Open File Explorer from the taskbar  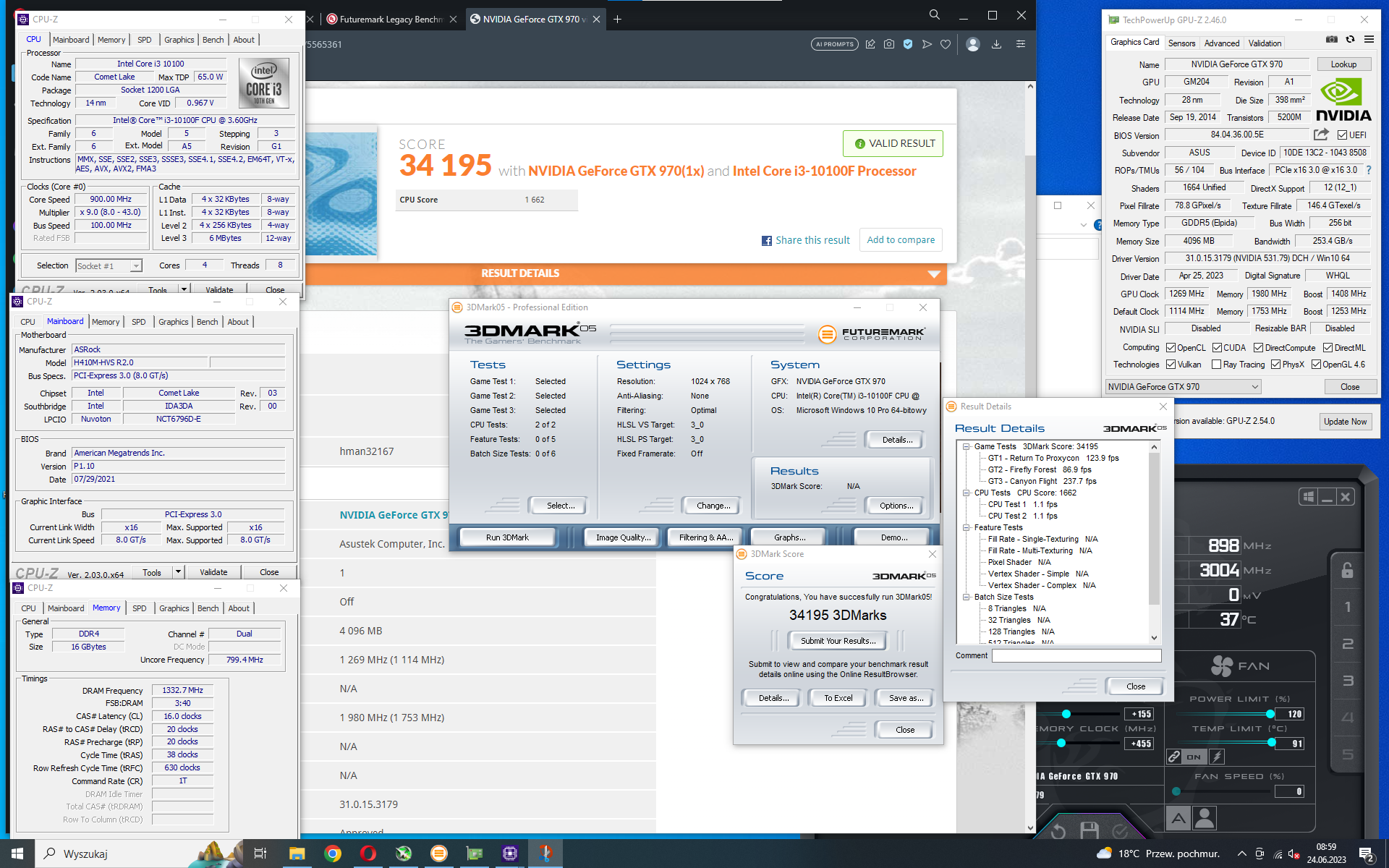(297, 854)
